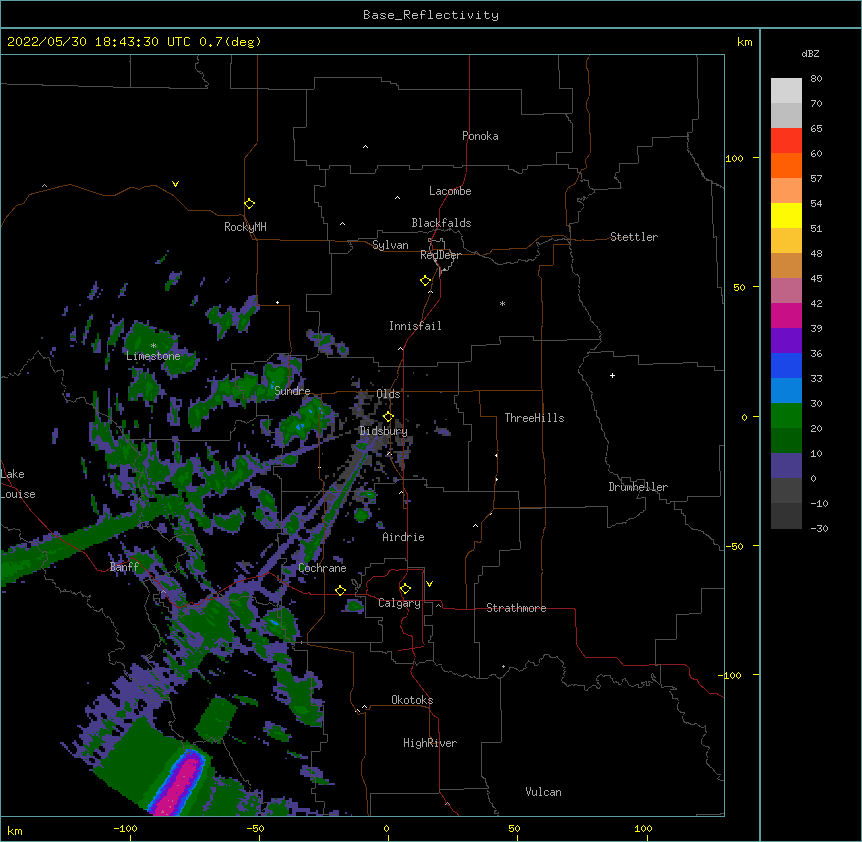Select the Cochrane label
This screenshot has width=862, height=842.
pyautogui.click(x=322, y=568)
